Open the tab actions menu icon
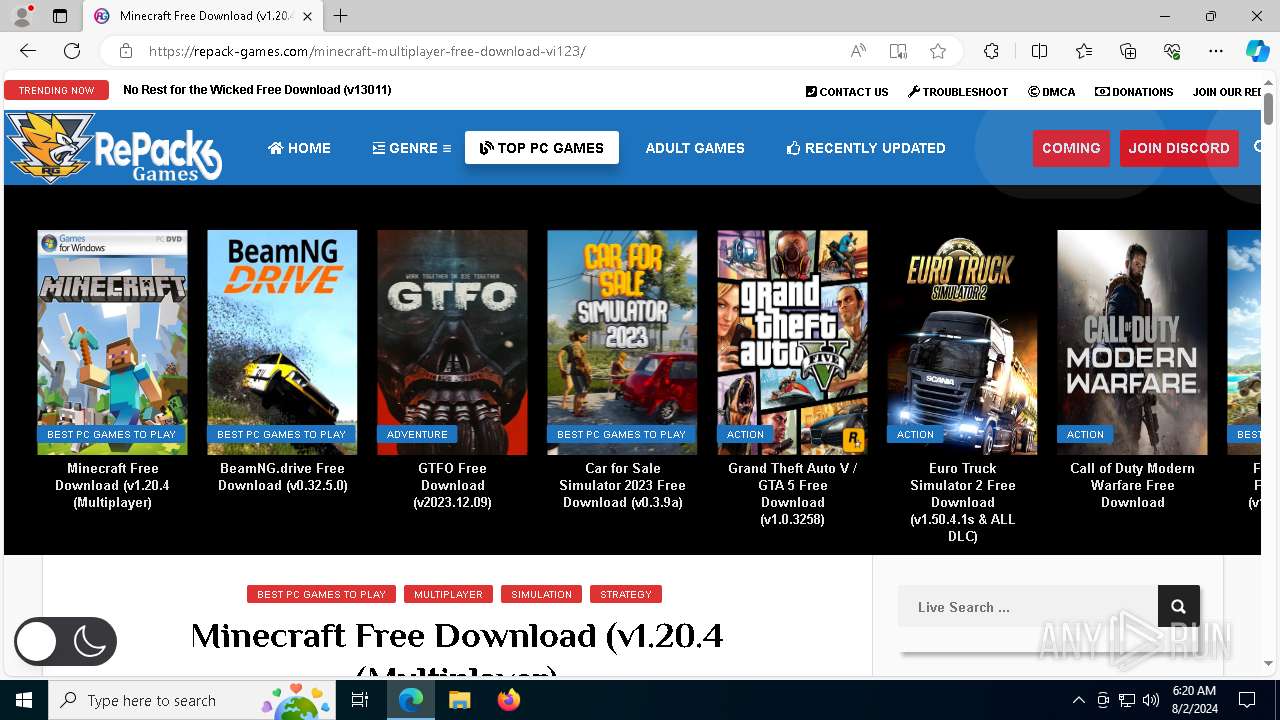The image size is (1280, 720). click(60, 16)
